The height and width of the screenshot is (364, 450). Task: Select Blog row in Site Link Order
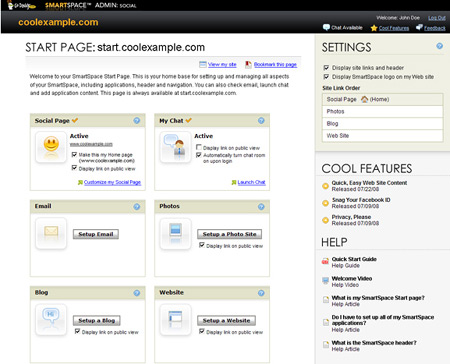click(x=383, y=123)
